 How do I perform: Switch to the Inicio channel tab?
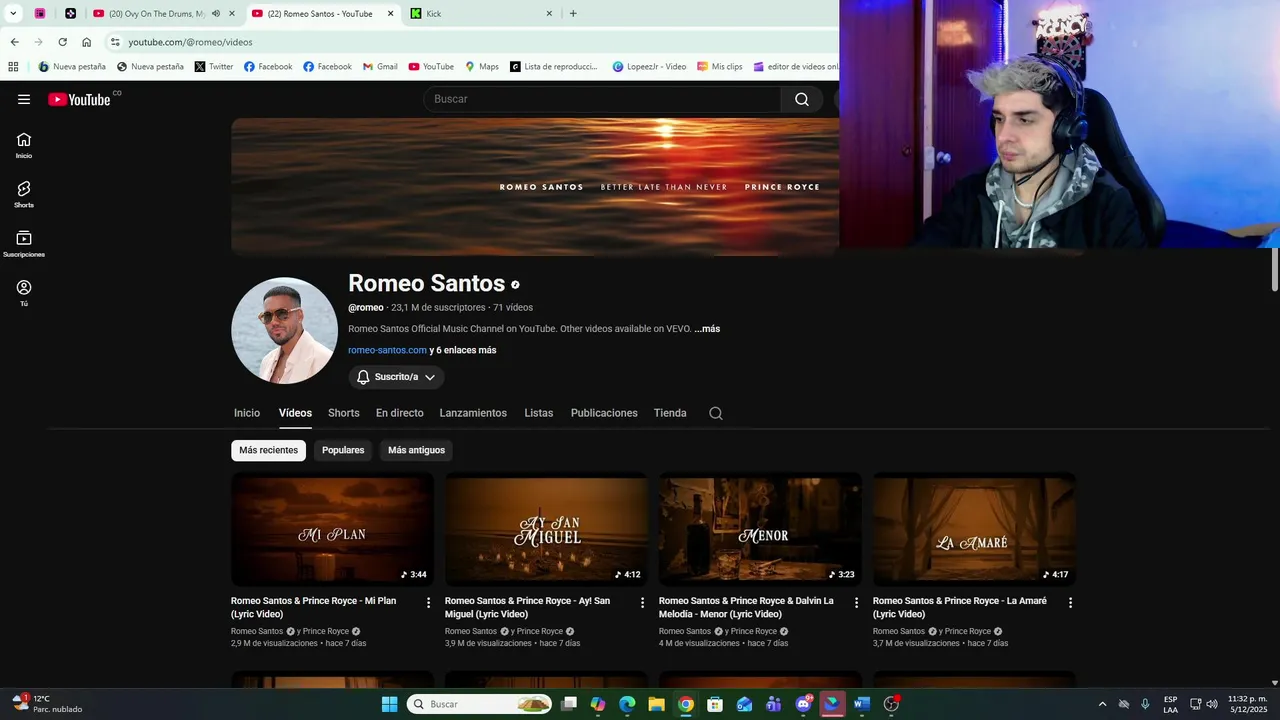(247, 413)
